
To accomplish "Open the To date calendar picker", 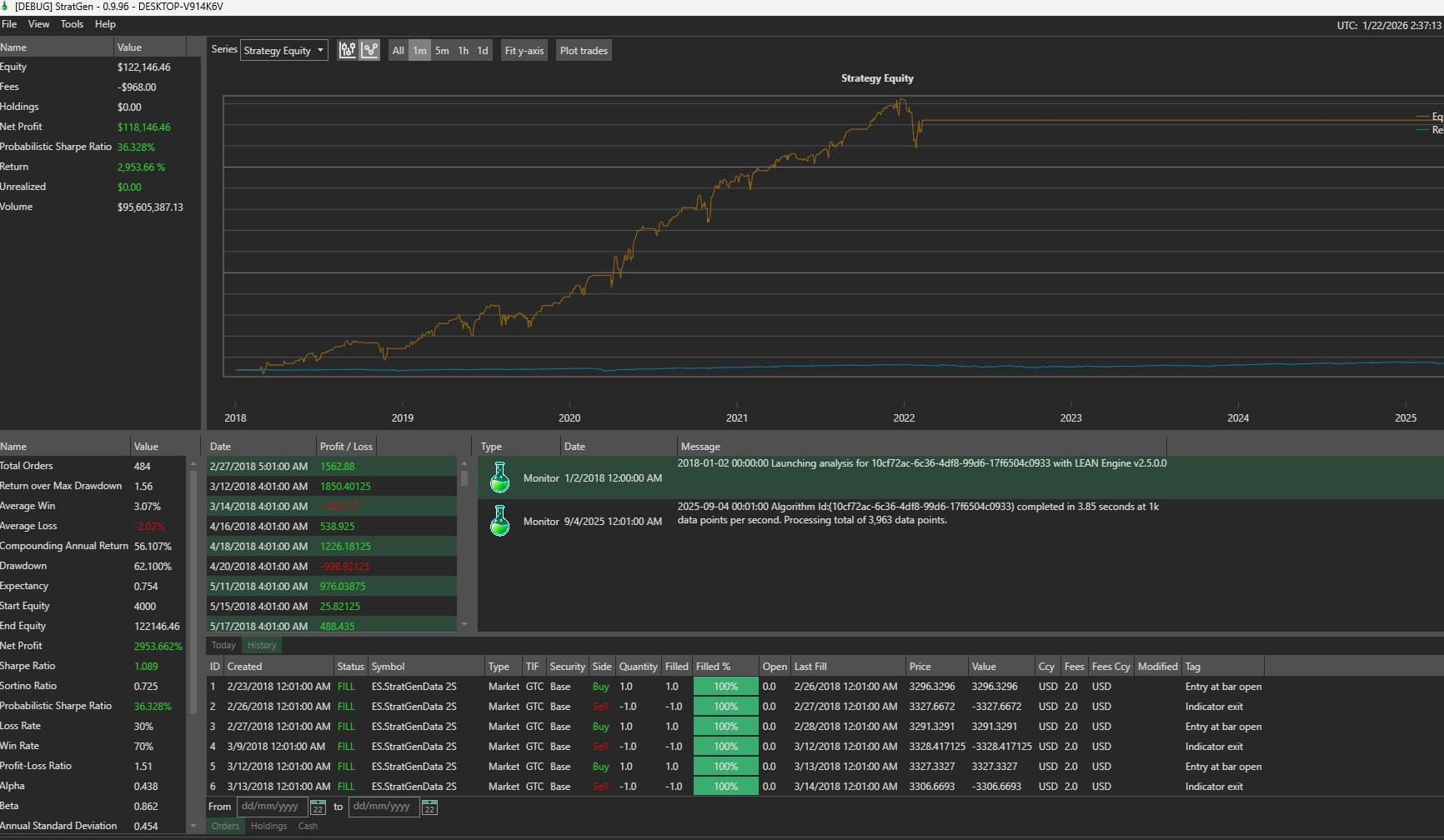I will pyautogui.click(x=429, y=807).
